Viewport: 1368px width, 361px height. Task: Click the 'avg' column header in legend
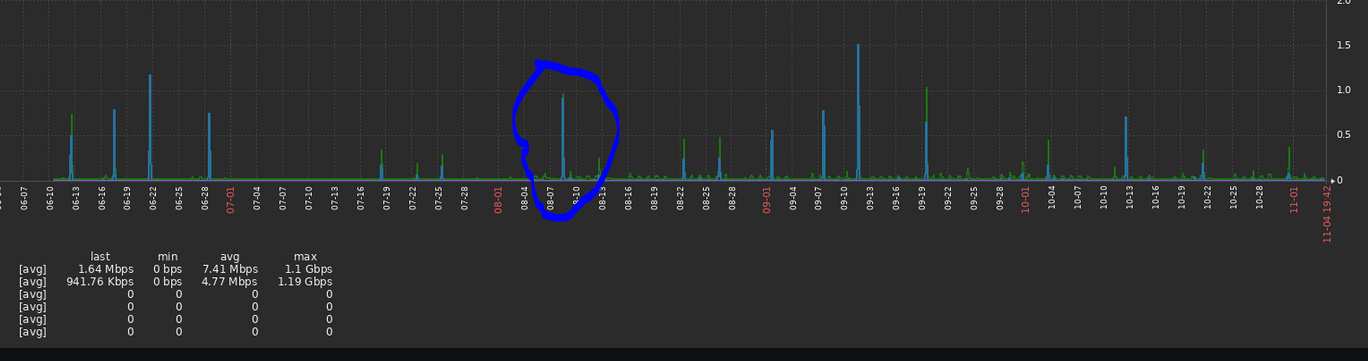[x=230, y=257]
